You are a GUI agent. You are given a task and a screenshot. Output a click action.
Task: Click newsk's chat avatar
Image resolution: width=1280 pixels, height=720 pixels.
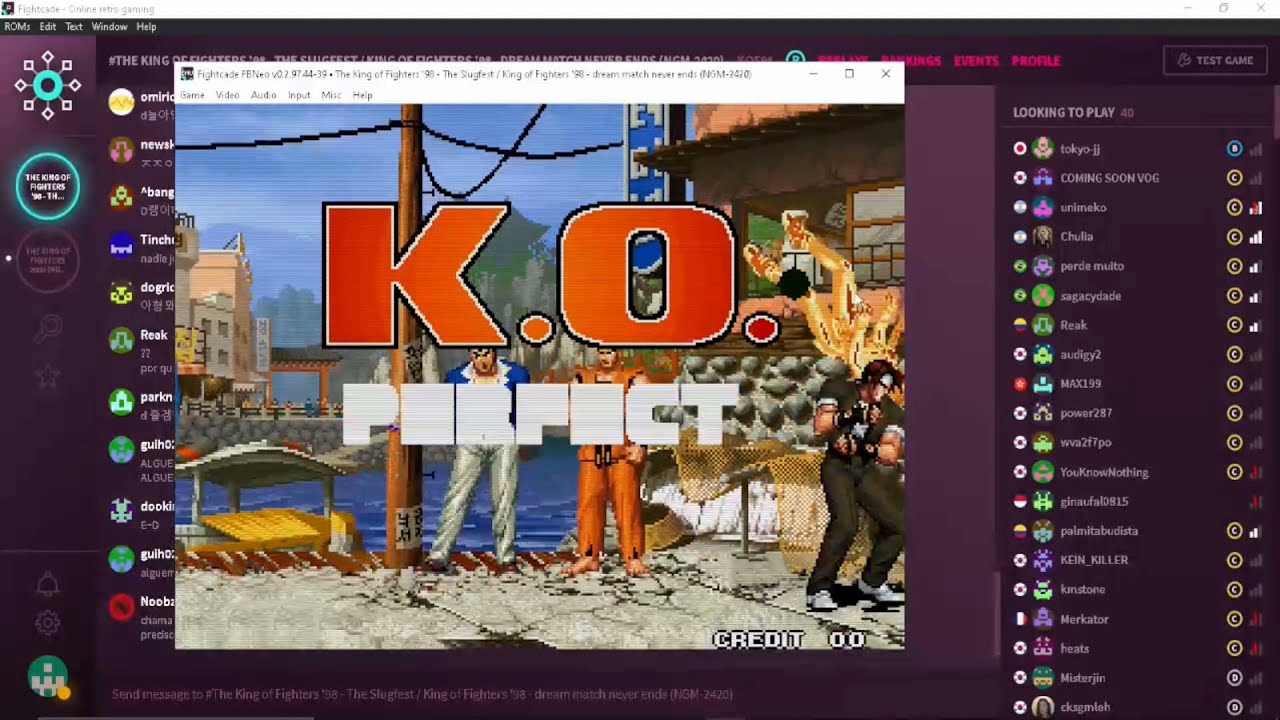[x=121, y=150]
